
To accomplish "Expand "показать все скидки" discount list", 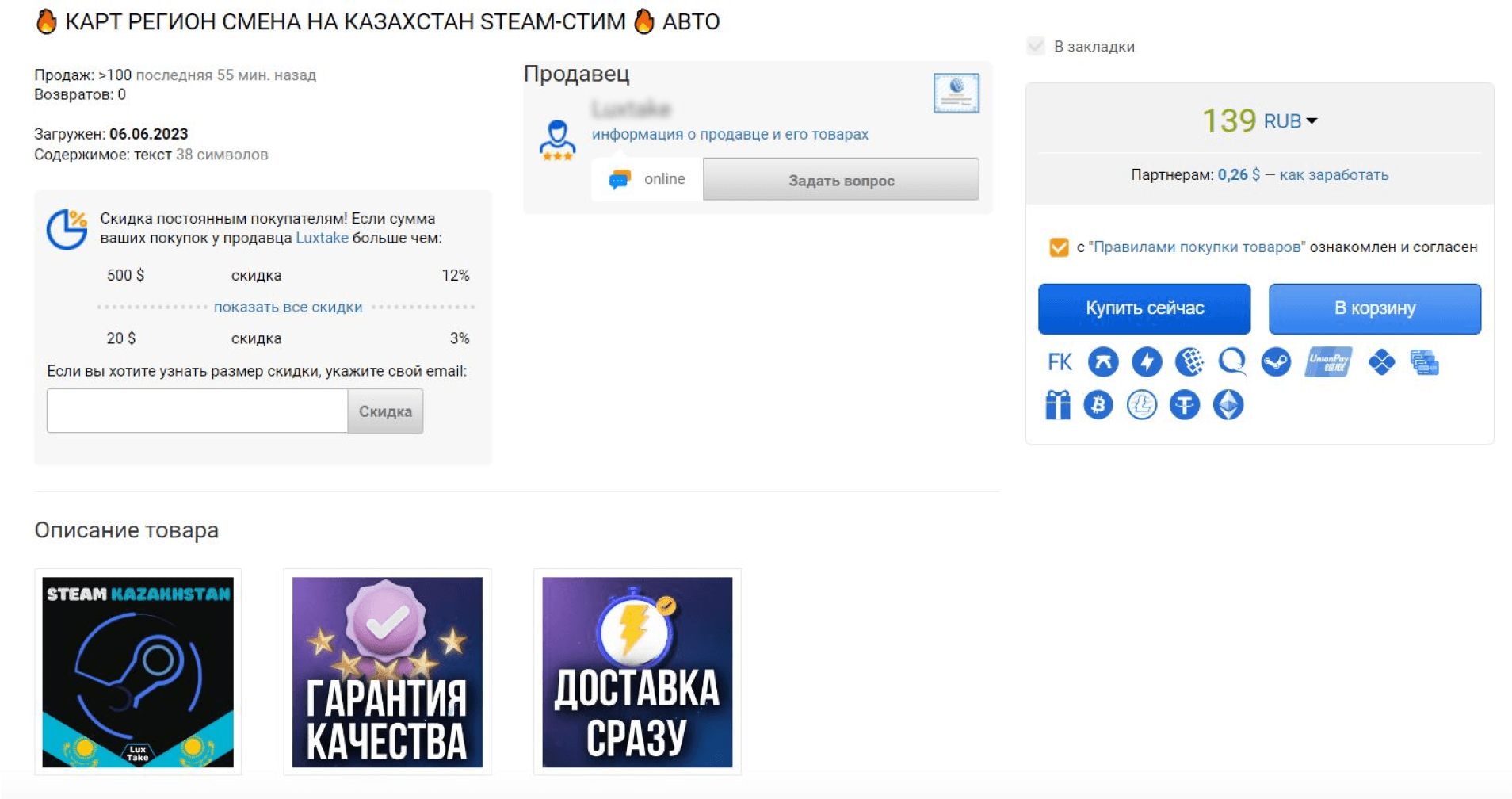I will pos(288,308).
